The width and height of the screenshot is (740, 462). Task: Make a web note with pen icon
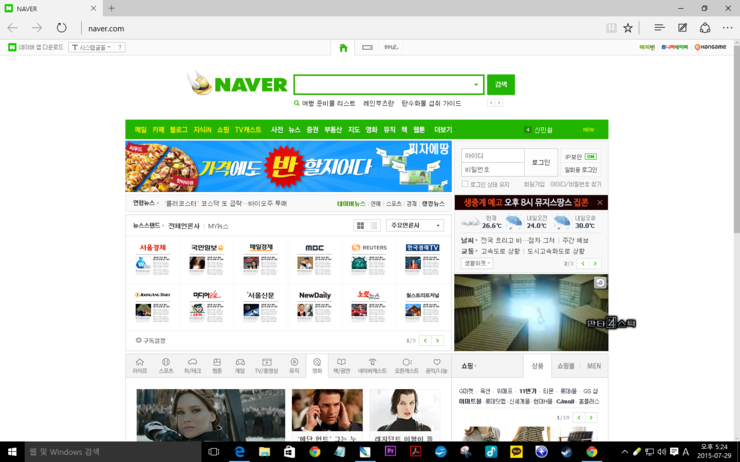[682, 28]
